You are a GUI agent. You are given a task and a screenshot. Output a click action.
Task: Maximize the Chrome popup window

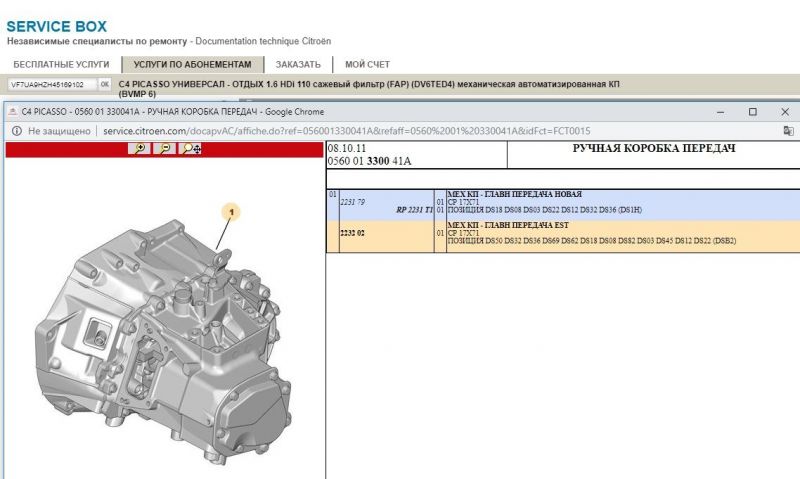point(752,112)
